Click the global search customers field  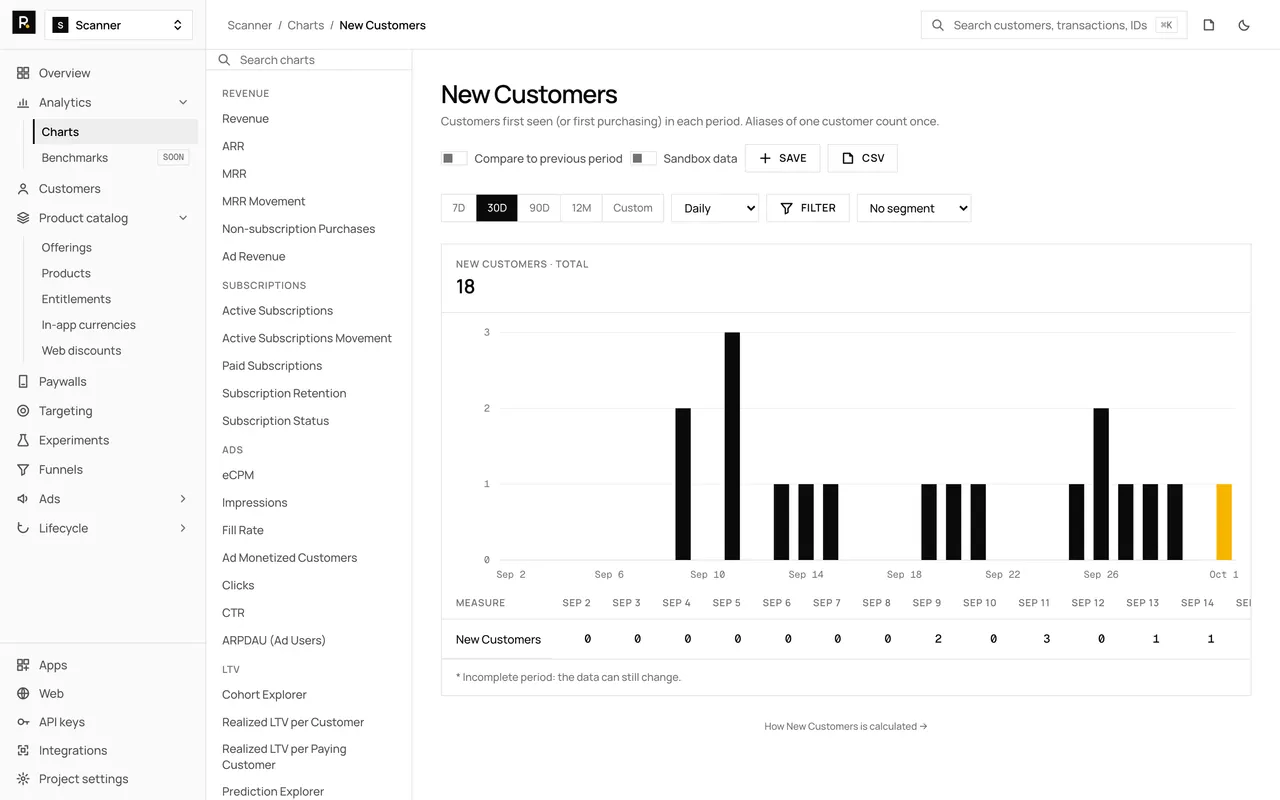(1054, 25)
